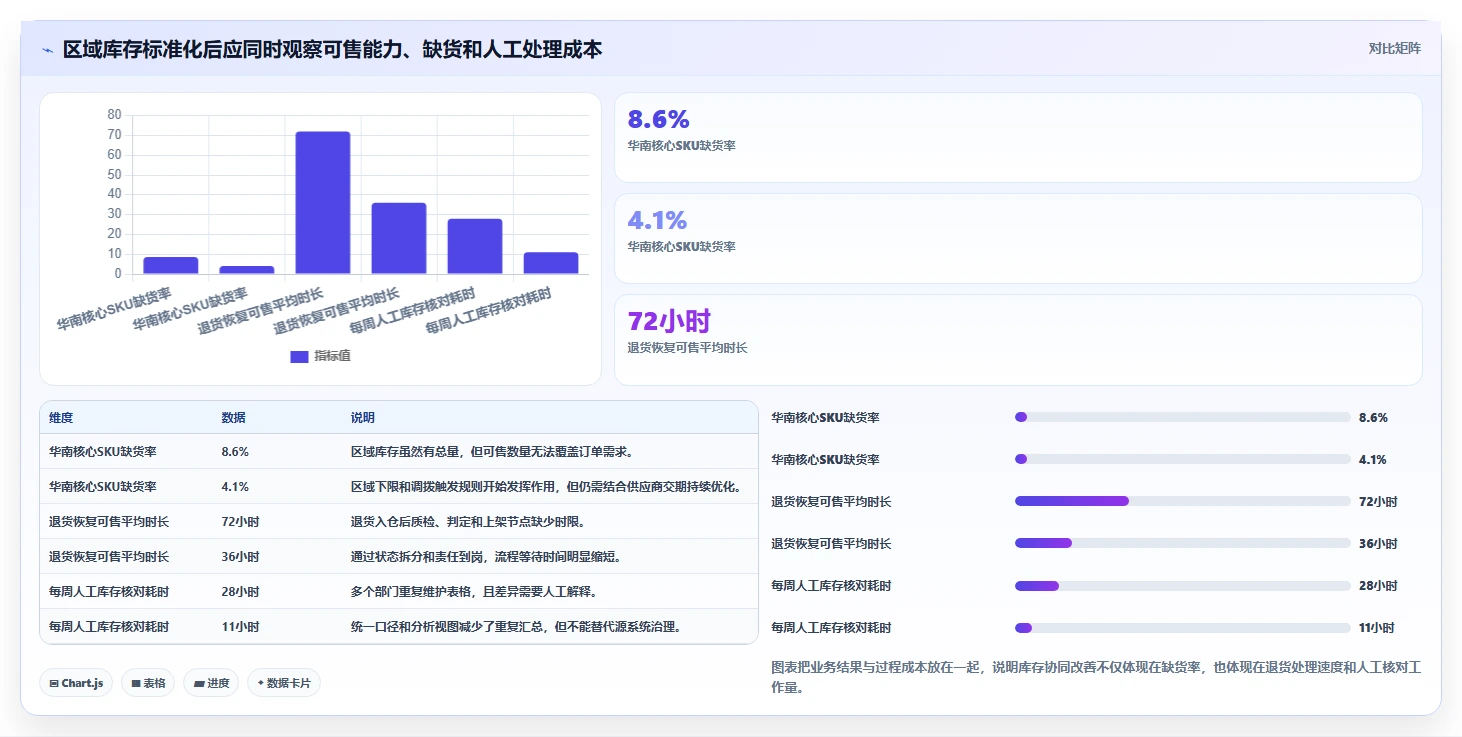Select the title 区域库存标准化后应同时观察可售能力

pyautogui.click(x=233, y=49)
